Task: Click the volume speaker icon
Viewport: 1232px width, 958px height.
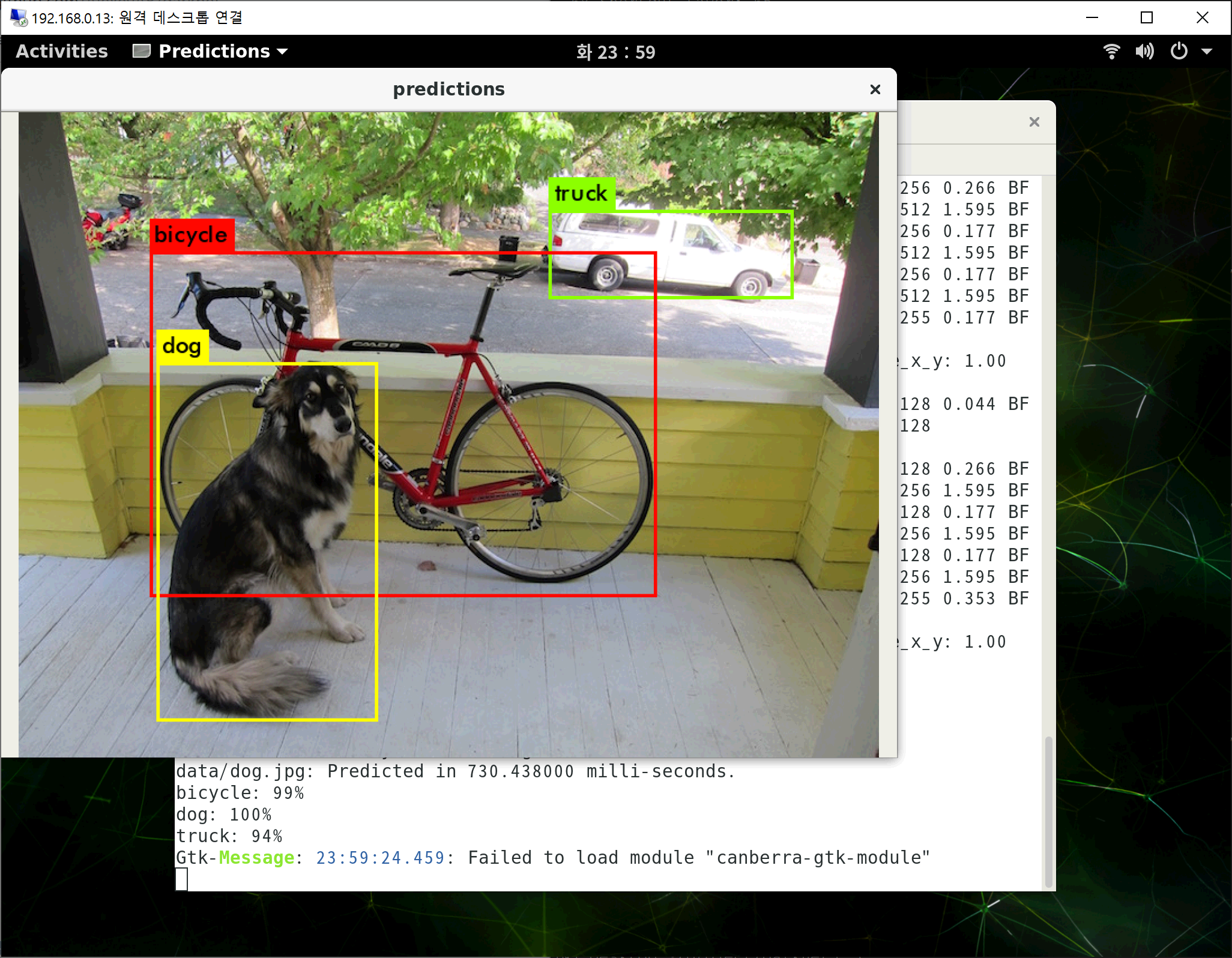Action: tap(1144, 52)
